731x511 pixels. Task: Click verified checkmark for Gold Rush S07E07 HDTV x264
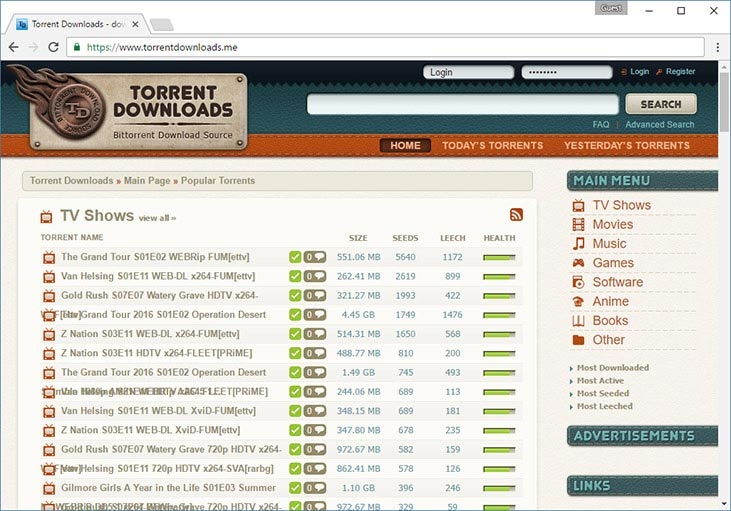[x=295, y=295]
